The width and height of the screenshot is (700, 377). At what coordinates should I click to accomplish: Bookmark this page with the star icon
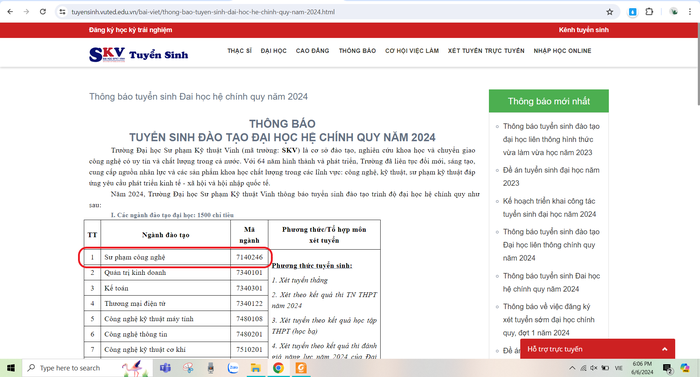[x=609, y=12]
